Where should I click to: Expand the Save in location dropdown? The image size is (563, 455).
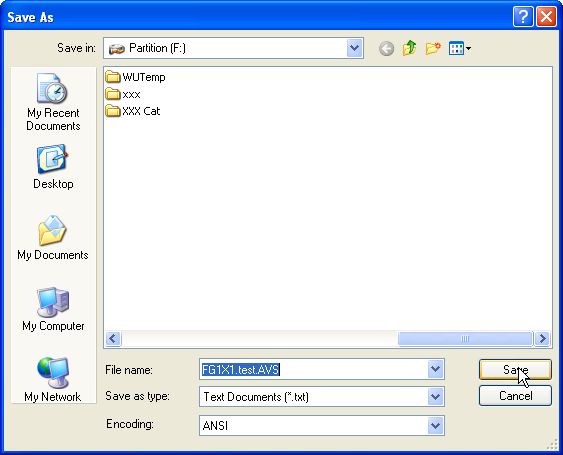355,48
